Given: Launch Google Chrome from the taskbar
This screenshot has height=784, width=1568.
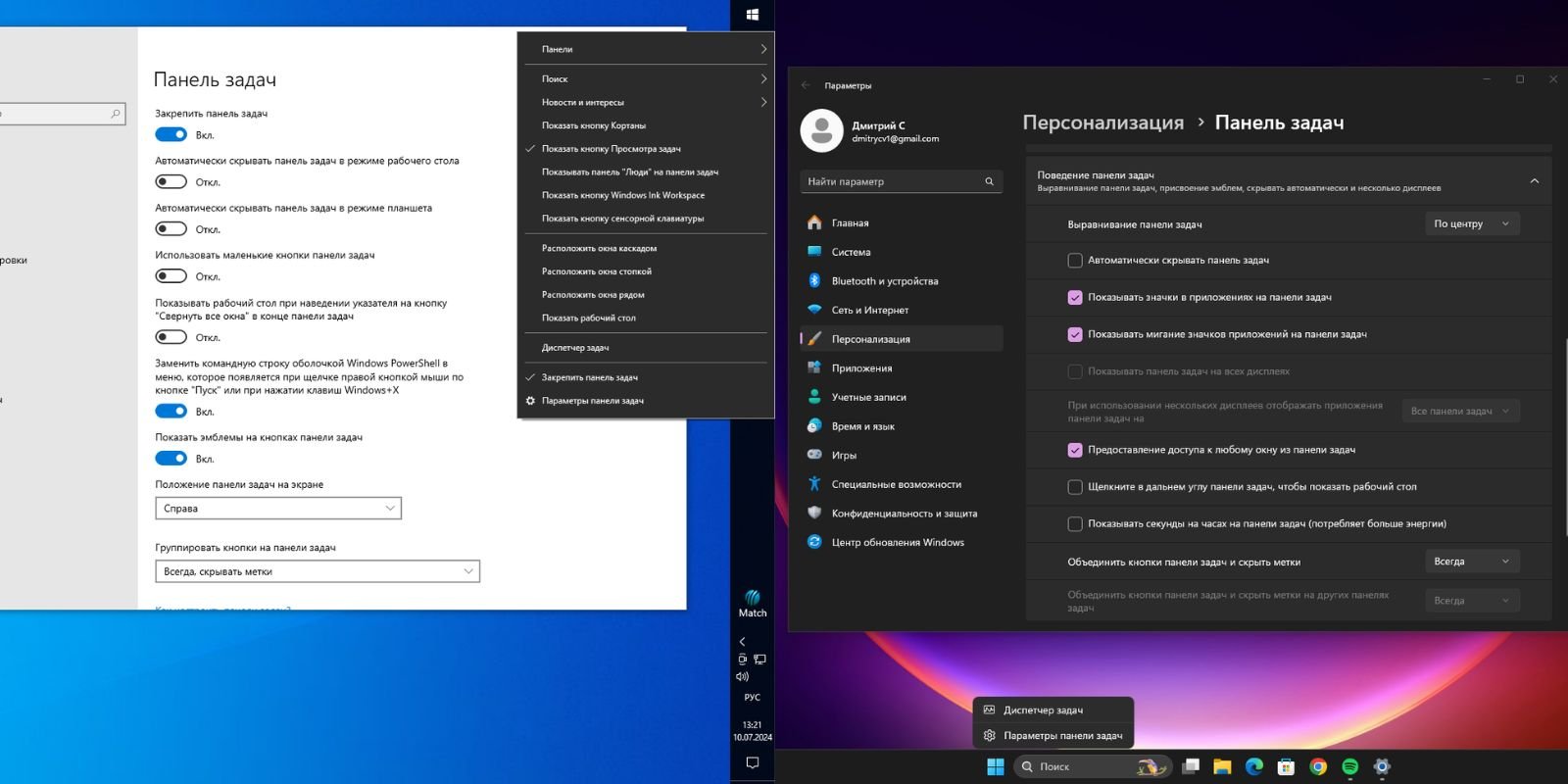Looking at the screenshot, I should pyautogui.click(x=1318, y=766).
